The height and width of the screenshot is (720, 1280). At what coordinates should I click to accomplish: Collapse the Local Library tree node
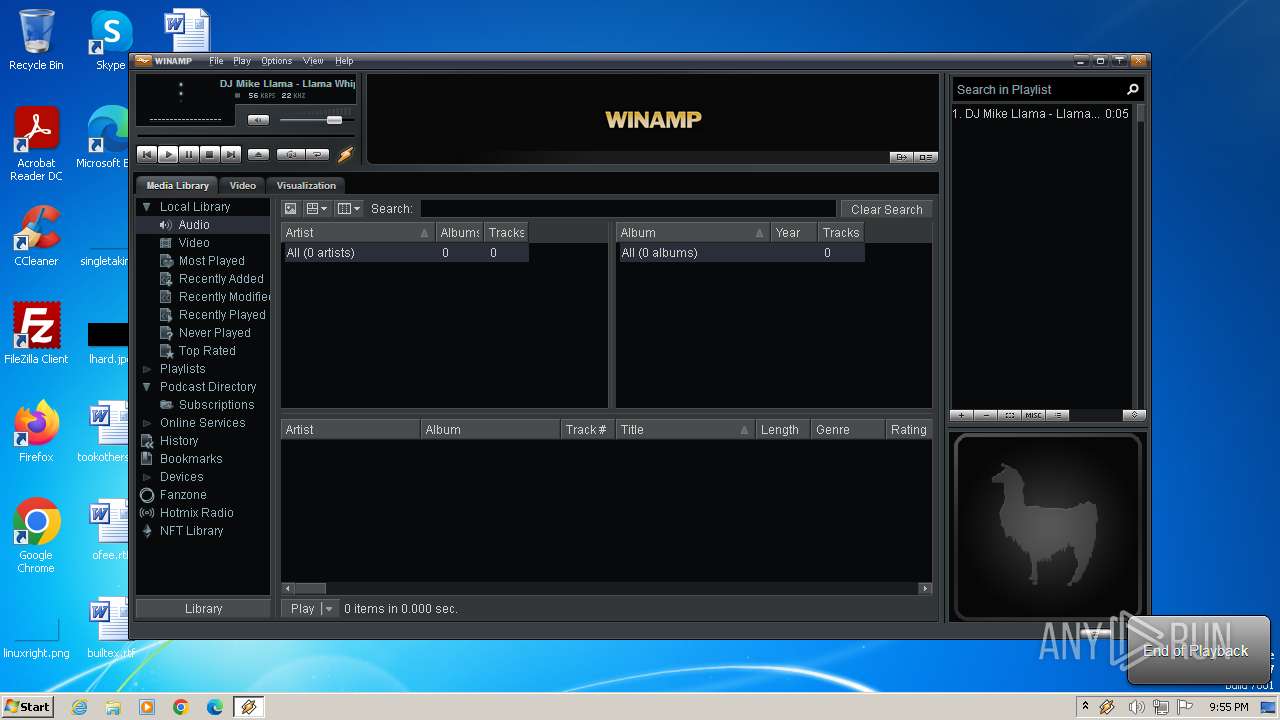pos(147,207)
